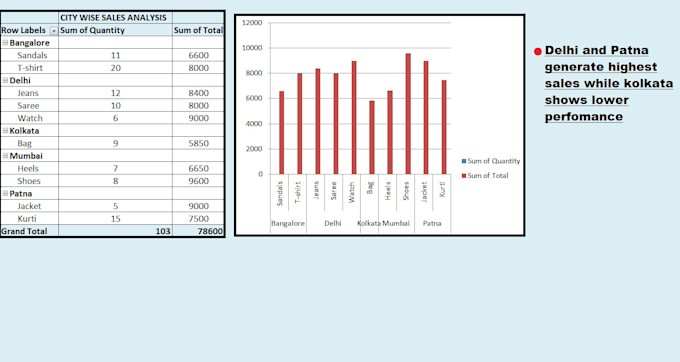Click the Delhi axis category label
The width and height of the screenshot is (680, 362).
333,223
